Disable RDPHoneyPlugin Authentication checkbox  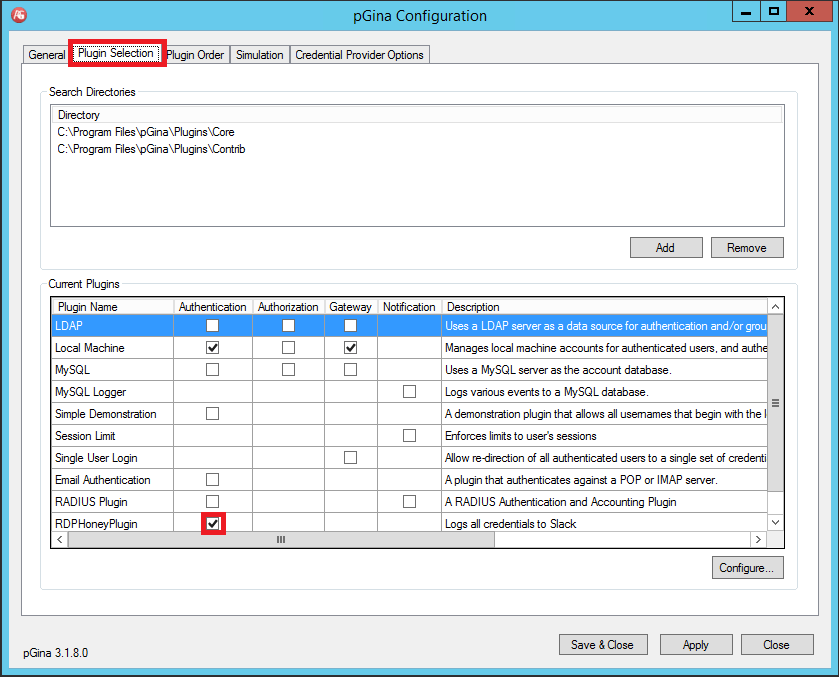point(212,524)
